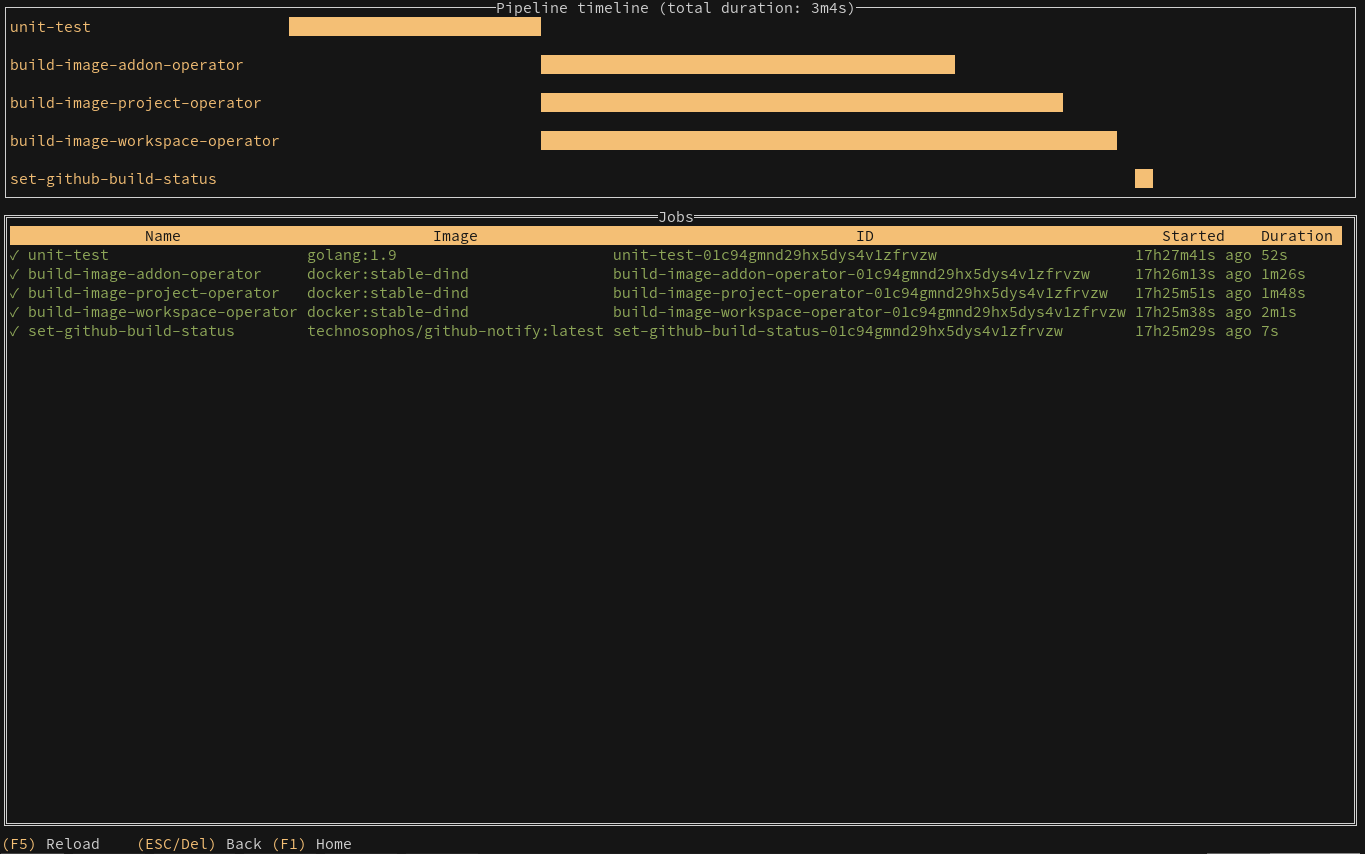The width and height of the screenshot is (1365, 854).
Task: Click the Name column header
Action: (x=163, y=236)
